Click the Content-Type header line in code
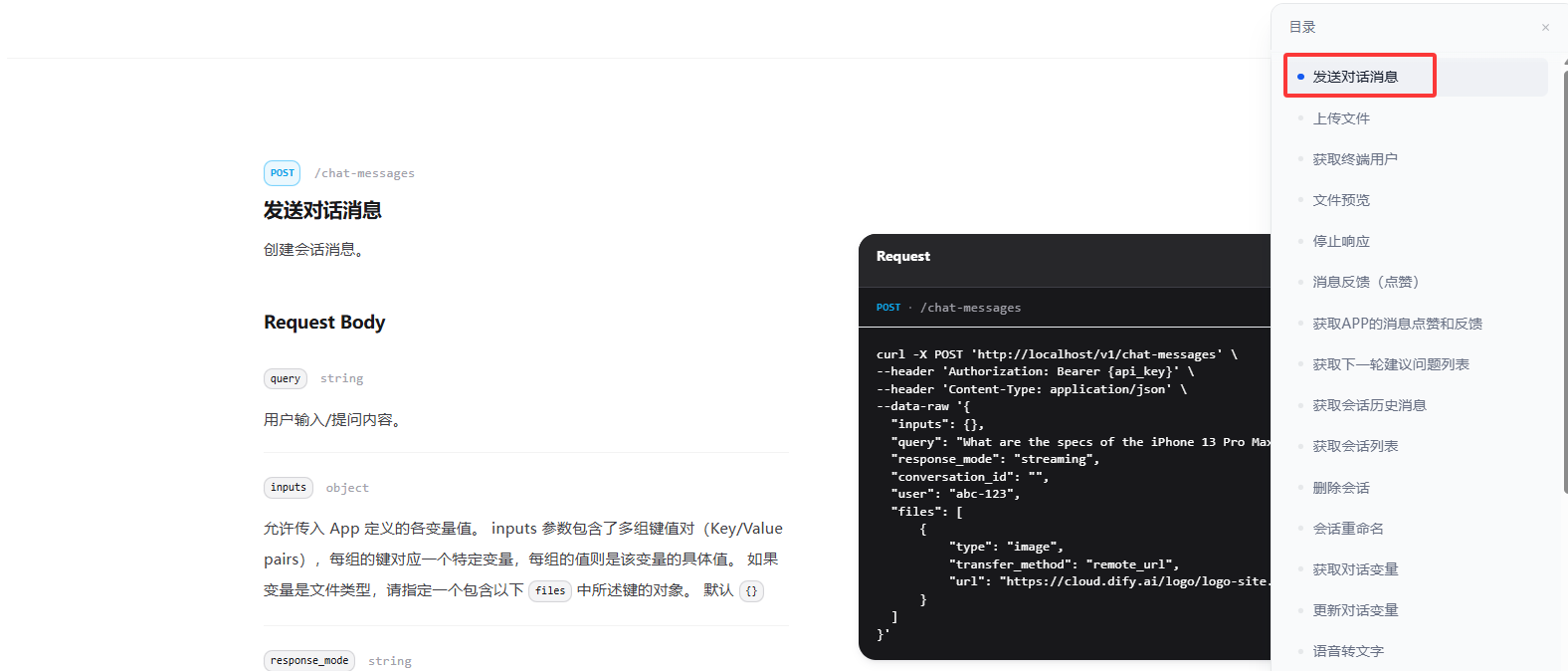 (x=1032, y=389)
